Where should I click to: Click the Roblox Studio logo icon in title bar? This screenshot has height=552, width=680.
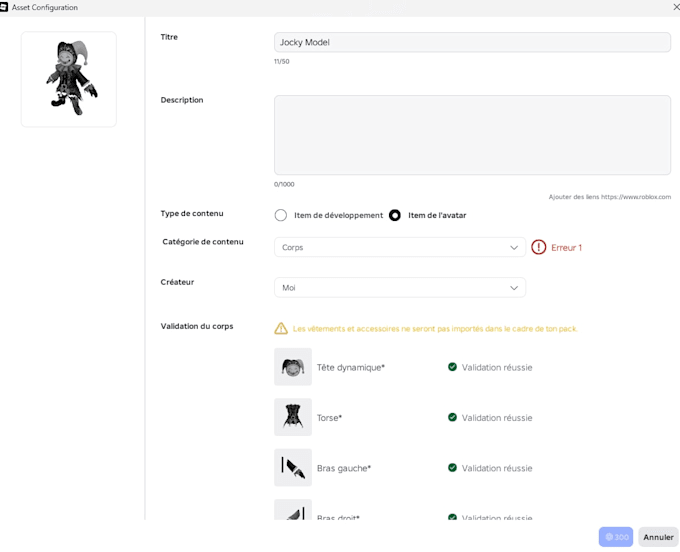tap(3, 7)
